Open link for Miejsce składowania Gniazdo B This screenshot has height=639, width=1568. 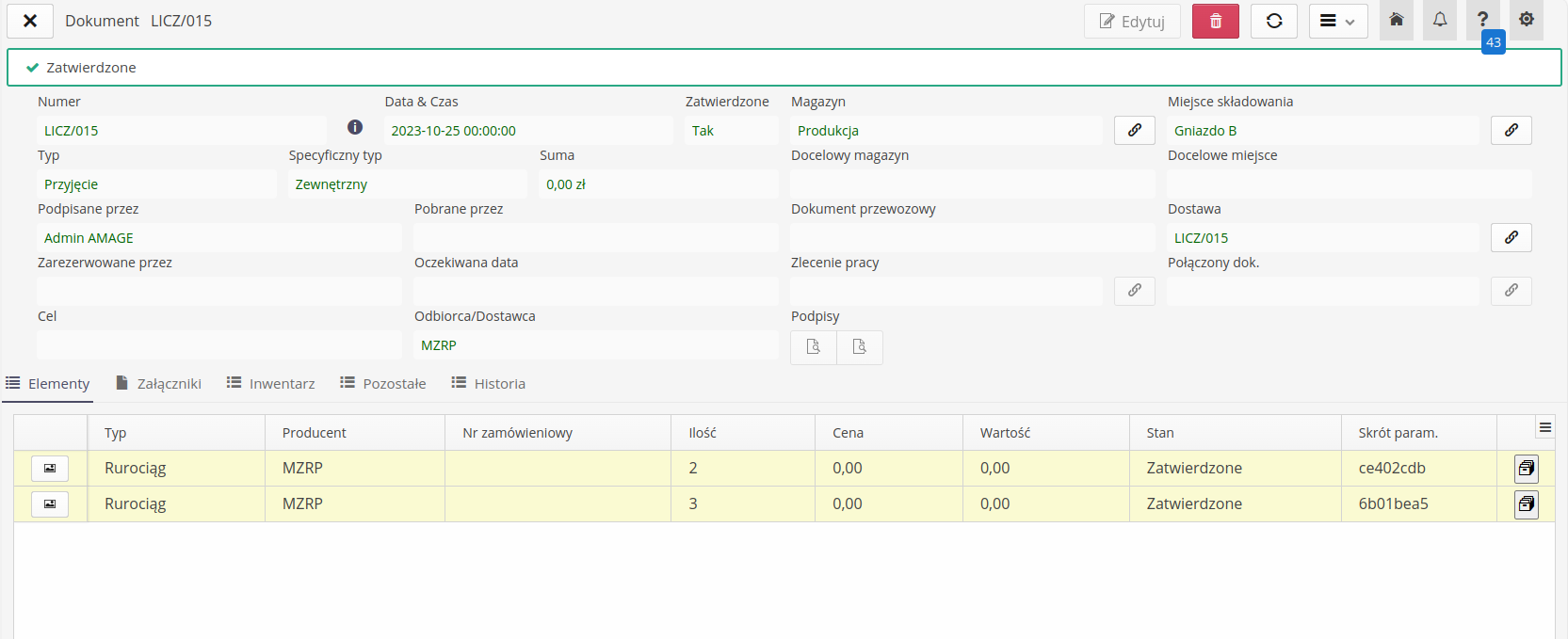(x=1511, y=130)
